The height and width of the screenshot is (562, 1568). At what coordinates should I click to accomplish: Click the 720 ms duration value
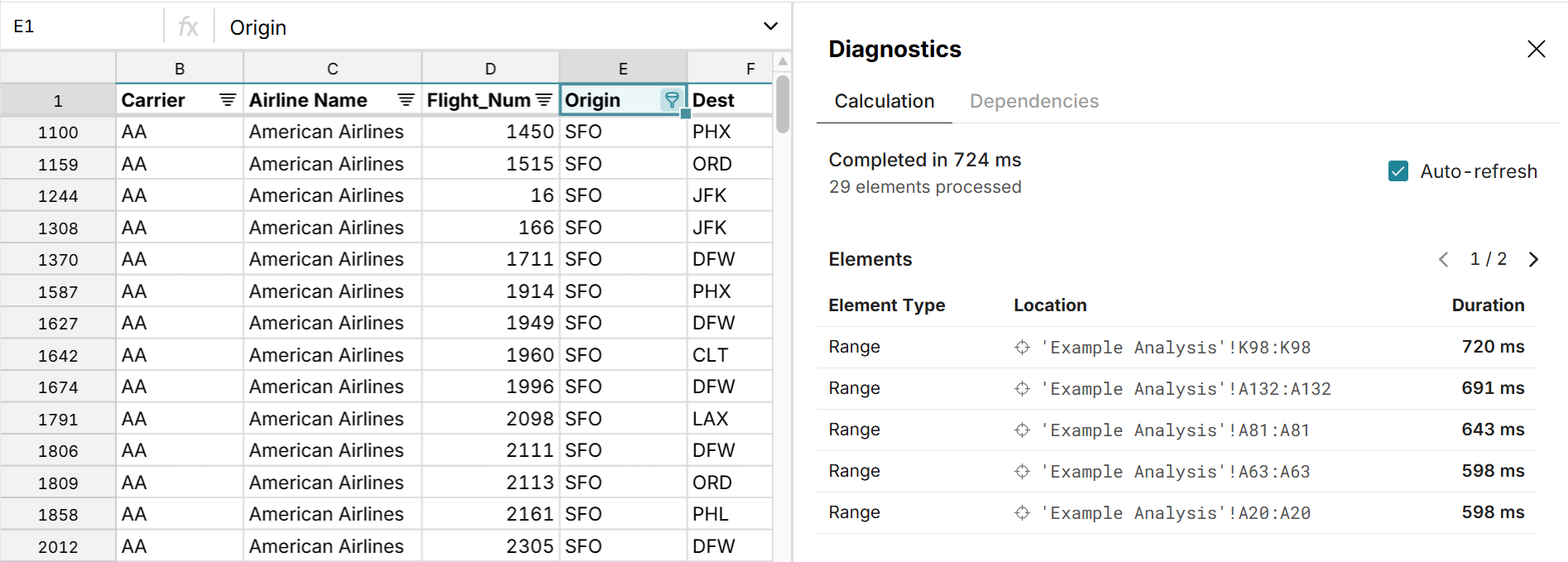(x=1493, y=347)
